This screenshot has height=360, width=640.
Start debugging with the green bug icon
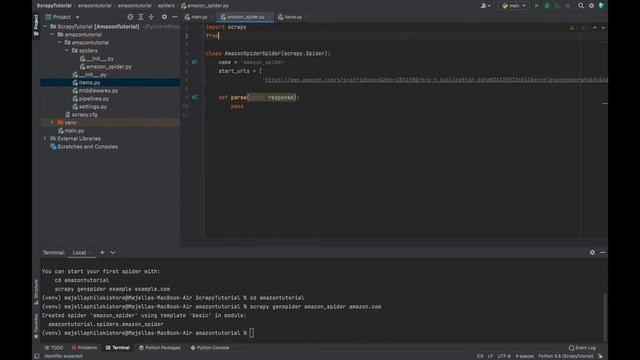click(547, 6)
